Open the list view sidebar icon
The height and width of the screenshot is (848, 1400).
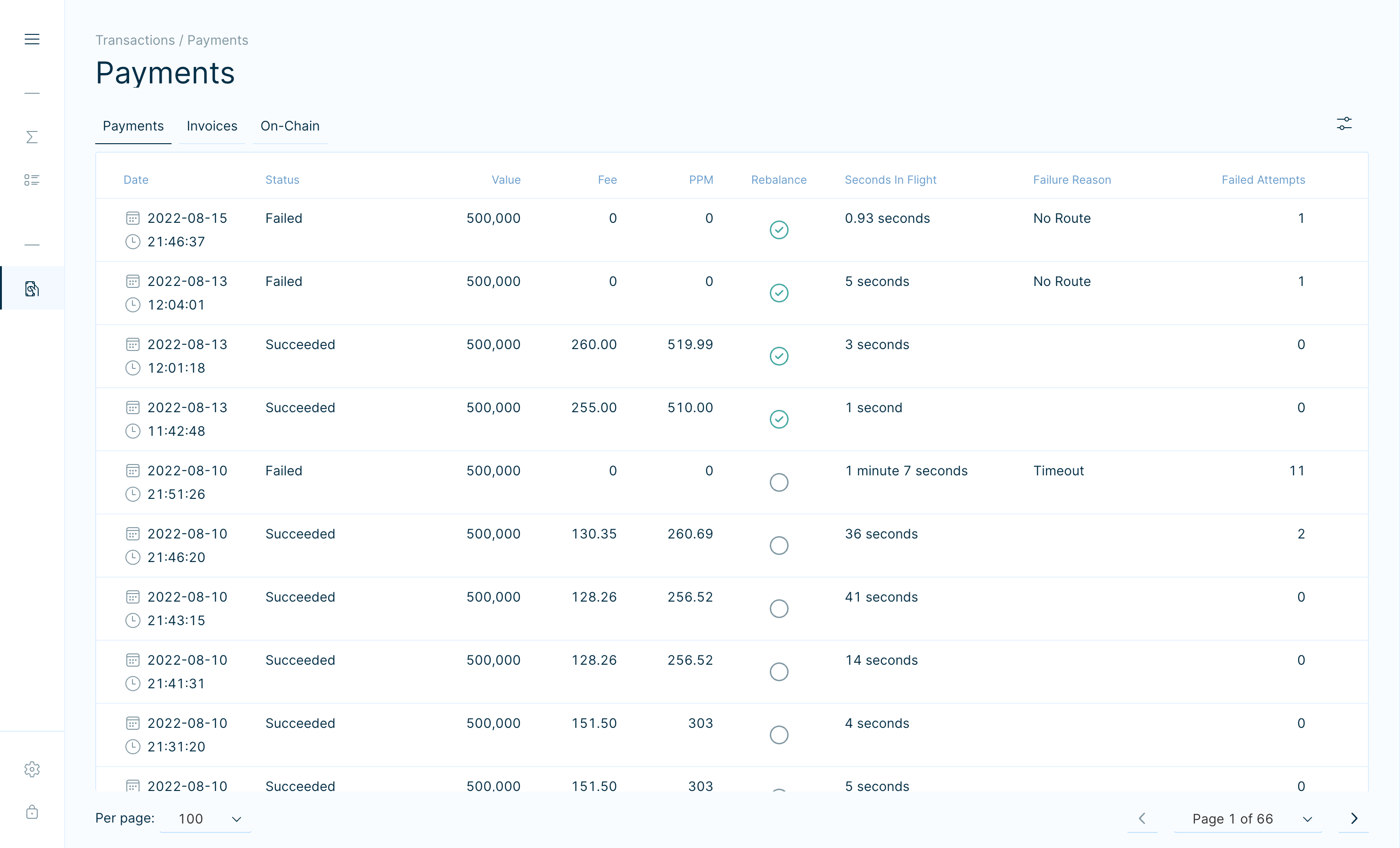(32, 180)
